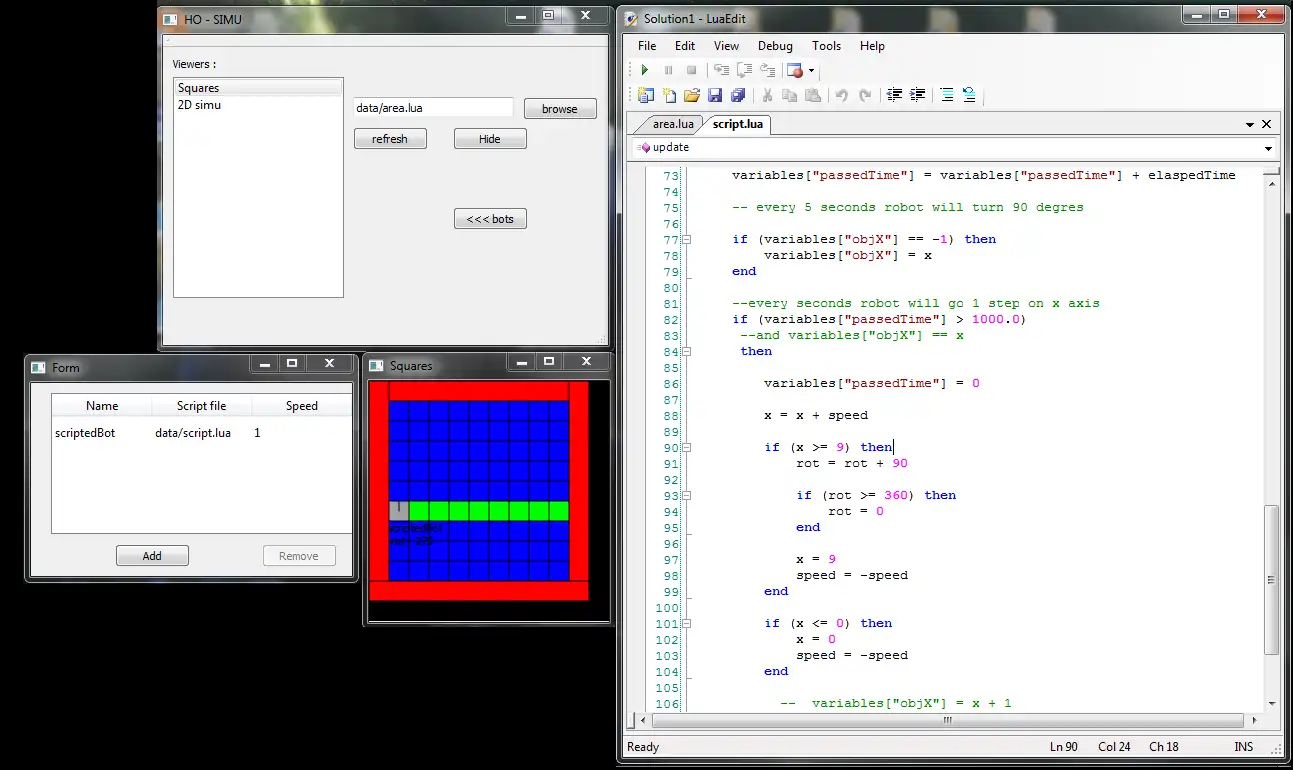The height and width of the screenshot is (770, 1293).
Task: Open the breakpoint icon's dropdown arrow
Action: [x=811, y=71]
